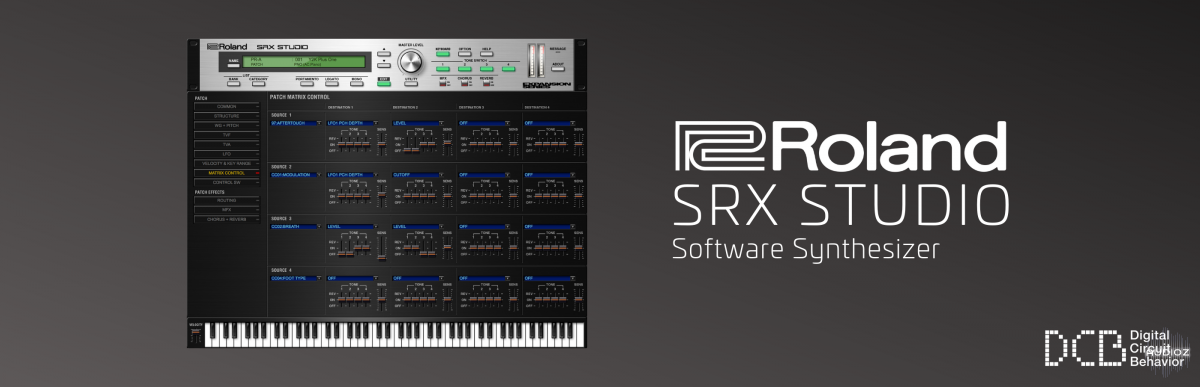The height and width of the screenshot is (387, 1200).
Task: Click Source 1 Destination 2 SENS slider
Action: [x=447, y=144]
